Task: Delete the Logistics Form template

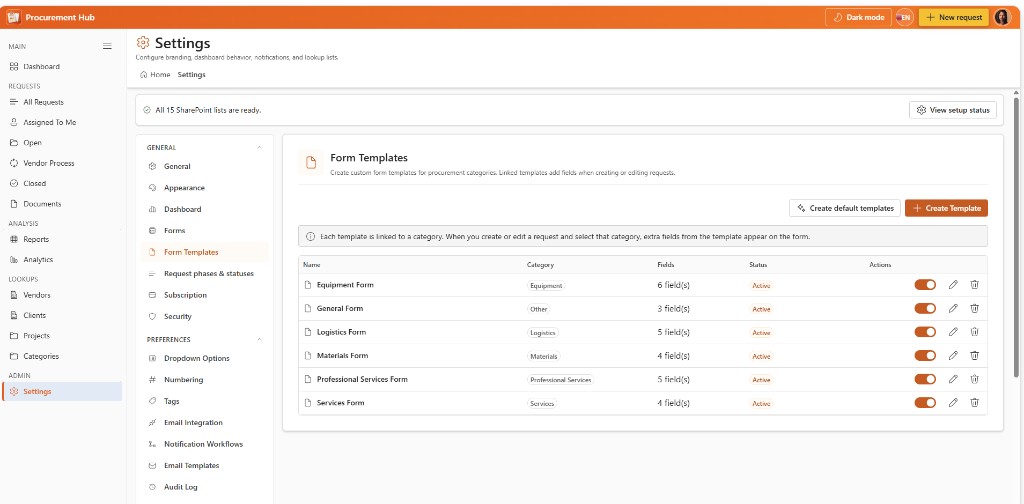Action: pyautogui.click(x=974, y=332)
